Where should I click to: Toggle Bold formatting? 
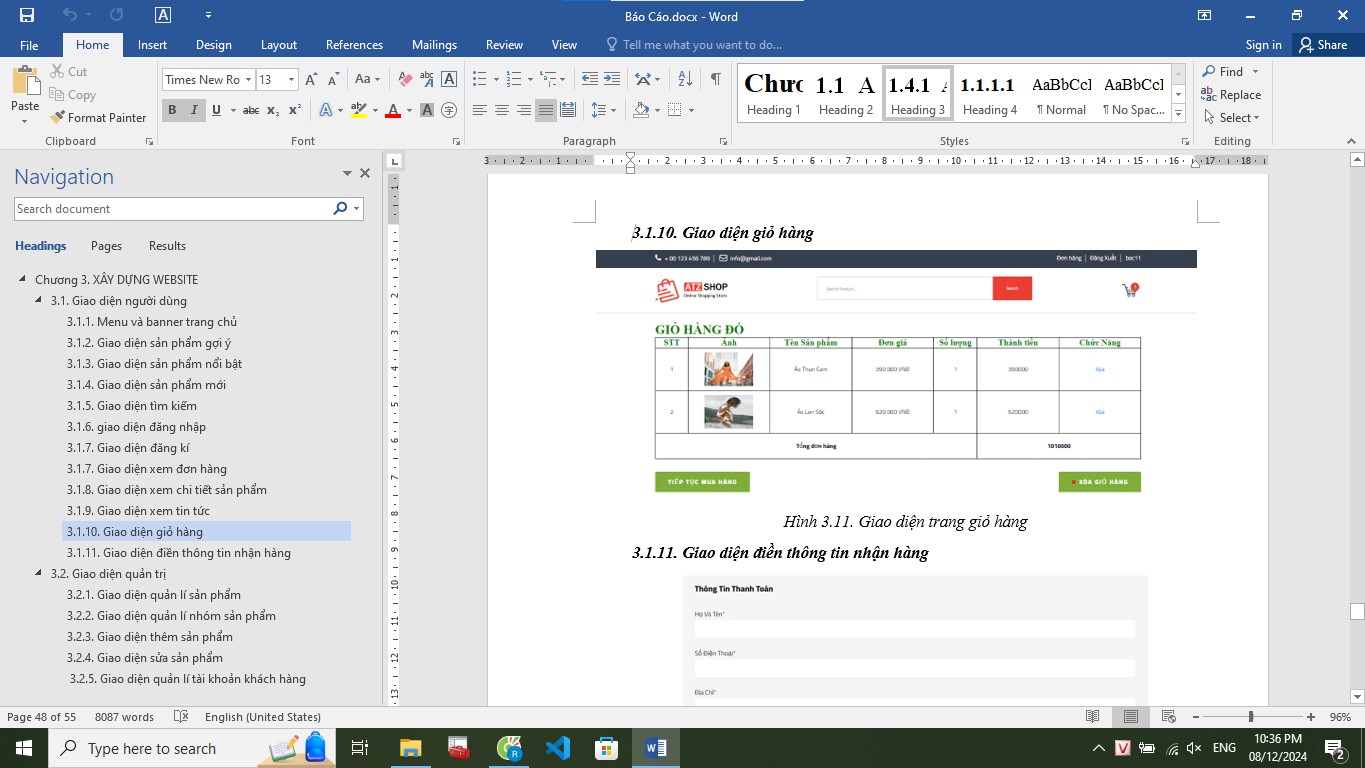pyautogui.click(x=172, y=110)
